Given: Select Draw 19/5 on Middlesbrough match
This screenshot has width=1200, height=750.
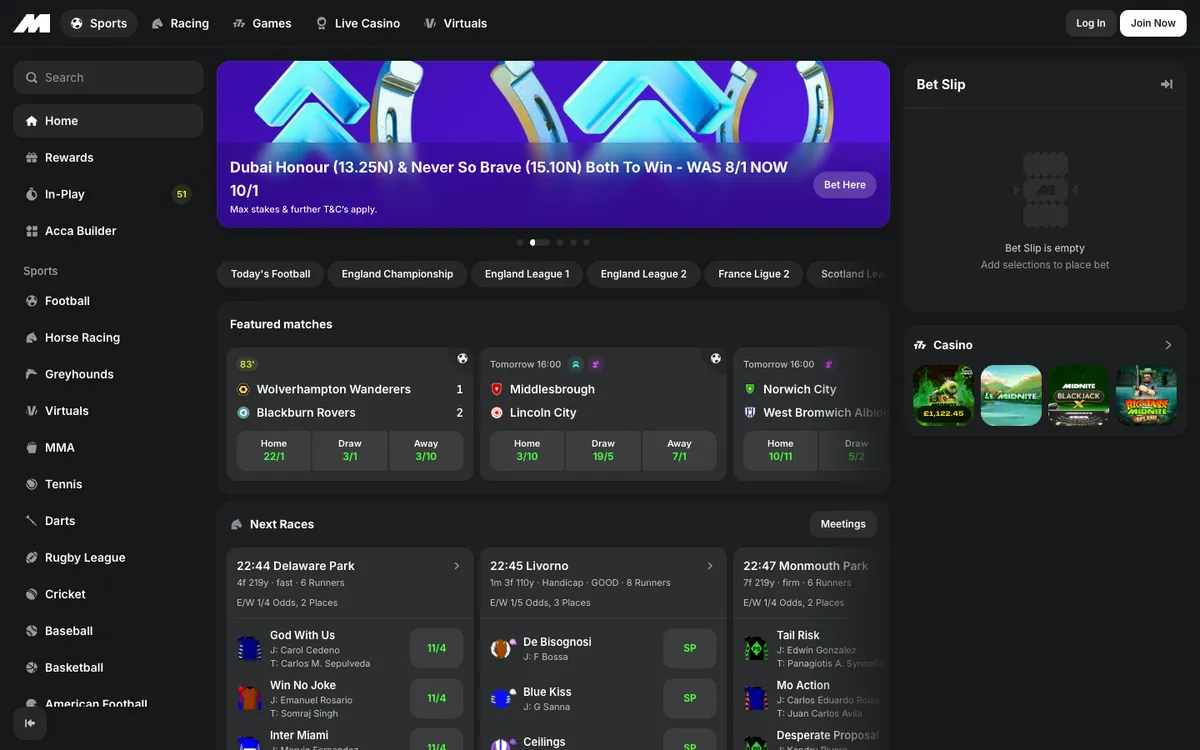Looking at the screenshot, I should [x=603, y=450].
